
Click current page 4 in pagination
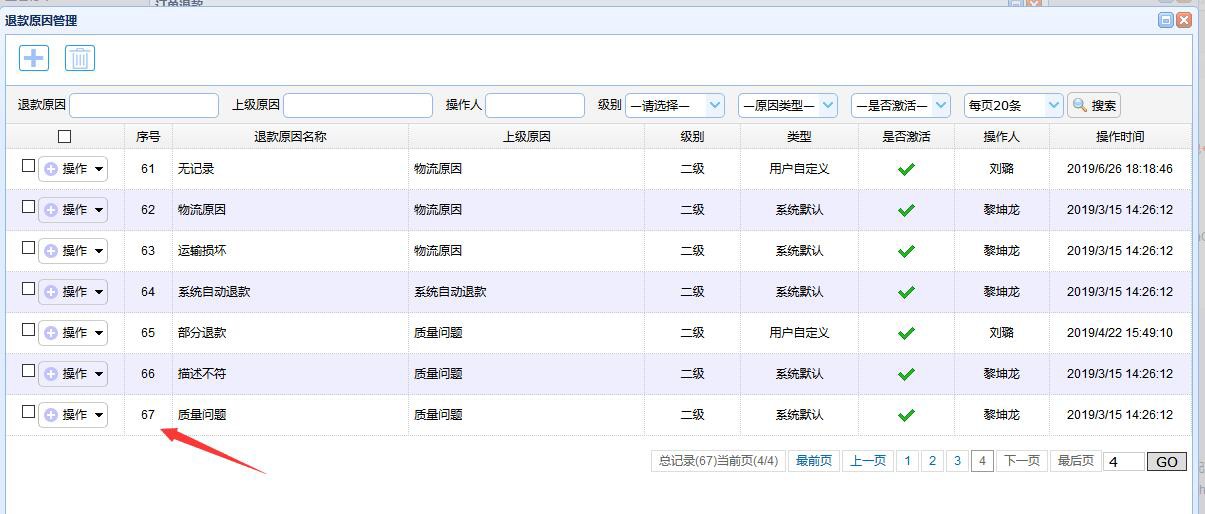982,461
